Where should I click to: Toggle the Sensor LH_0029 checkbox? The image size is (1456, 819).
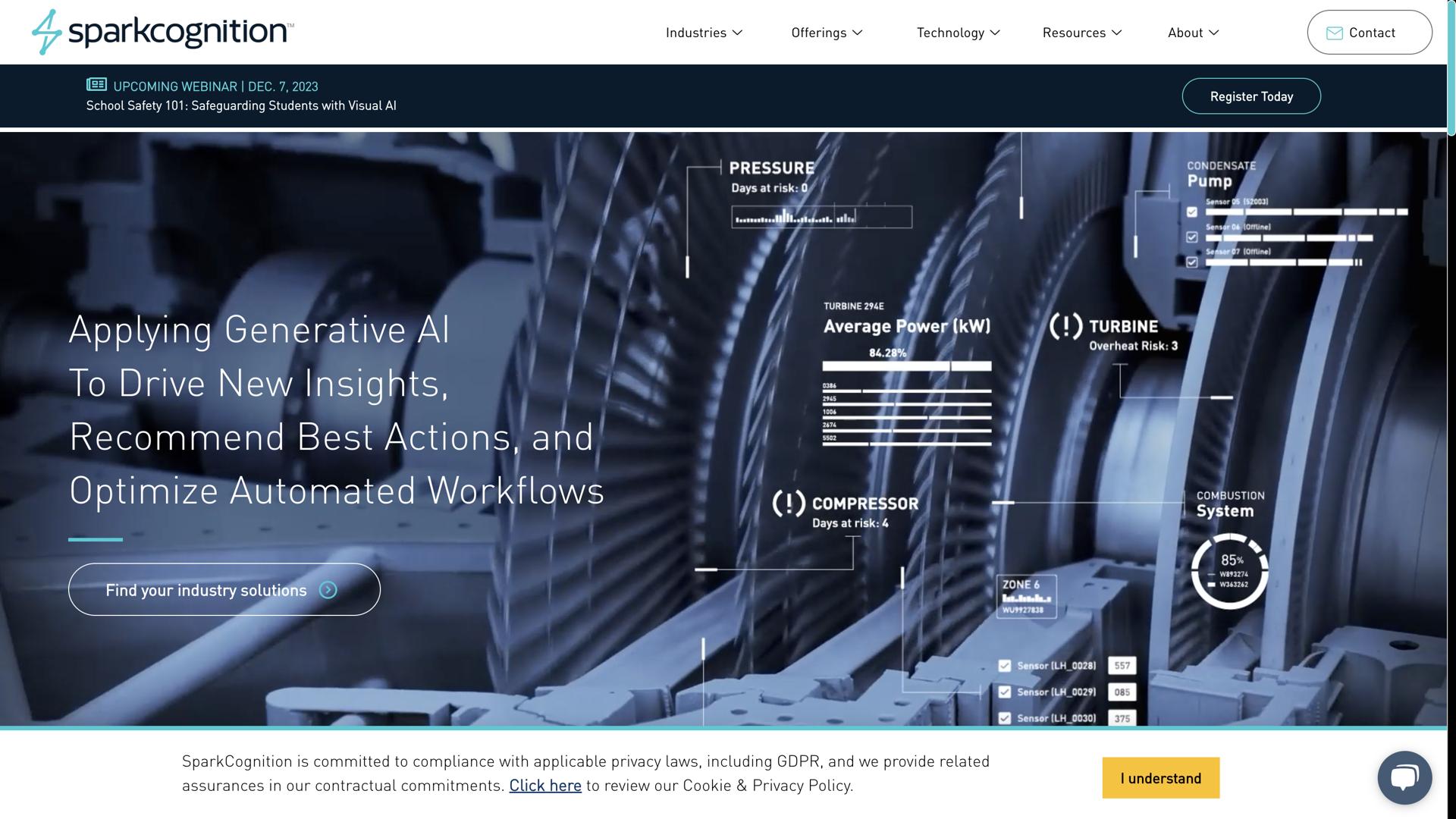coord(1005,692)
